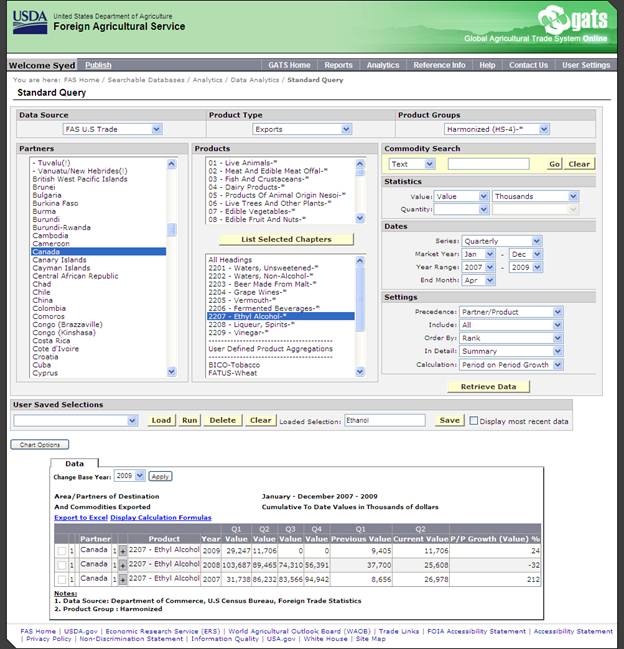Select the Data tab

pyautogui.click(x=74, y=464)
